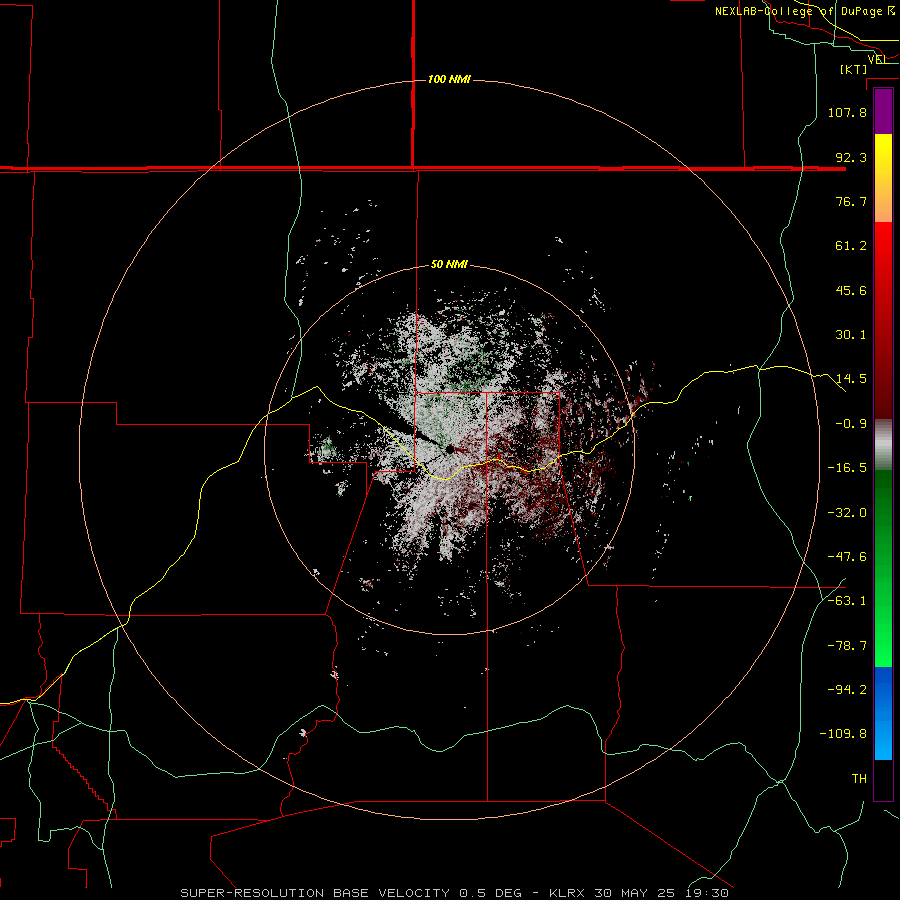Click the KLRX radar site dot at ring center

(x=450, y=449)
